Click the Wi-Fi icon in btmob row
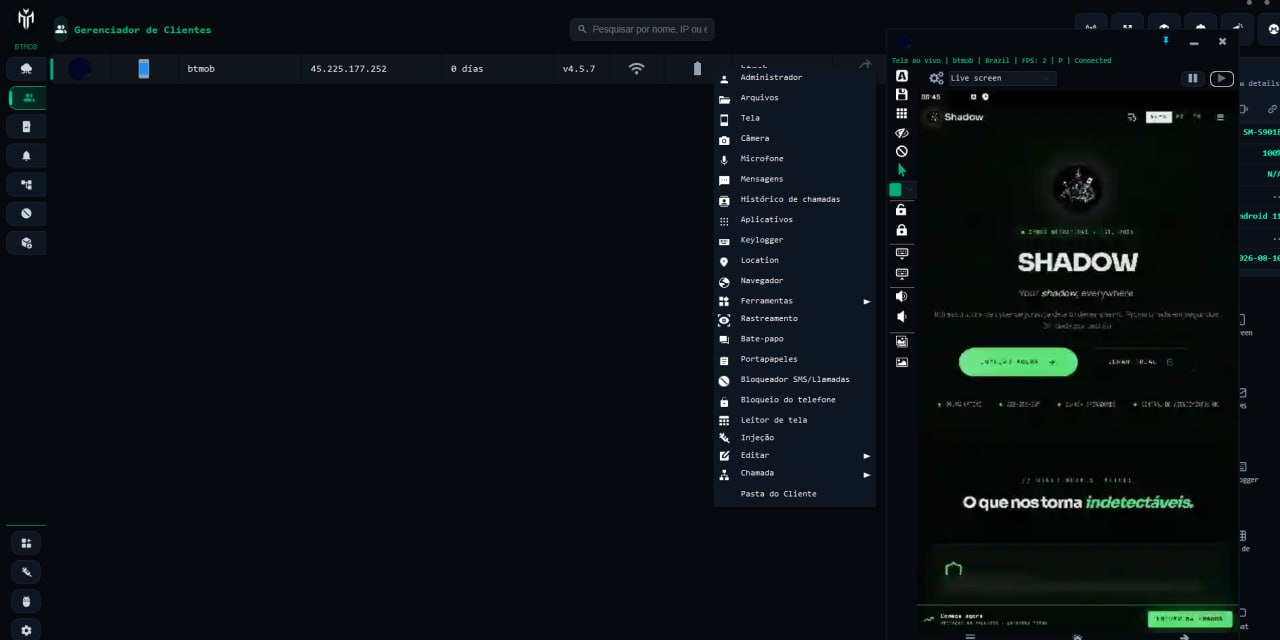The height and width of the screenshot is (640, 1280). 636,69
